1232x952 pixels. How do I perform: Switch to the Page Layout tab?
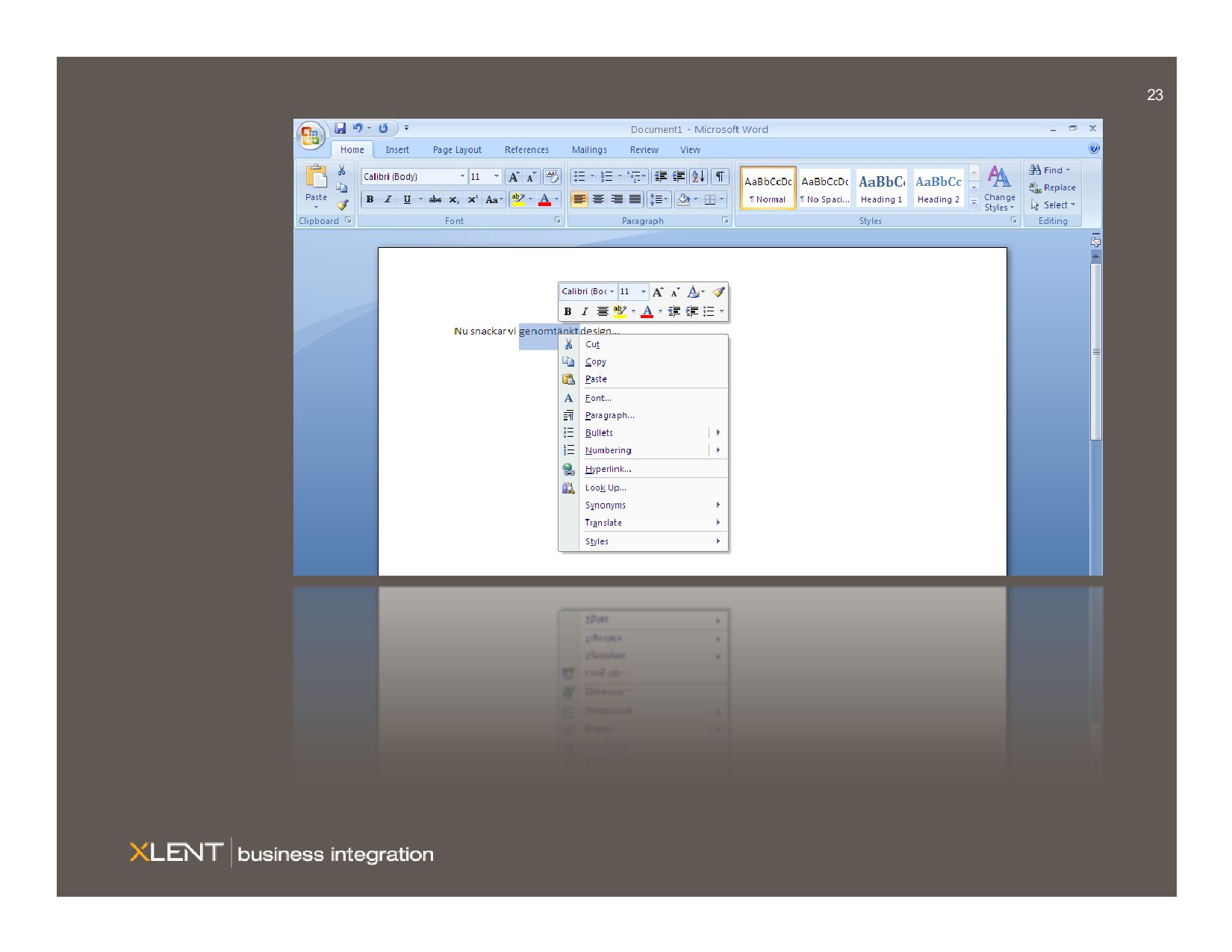pyautogui.click(x=457, y=150)
